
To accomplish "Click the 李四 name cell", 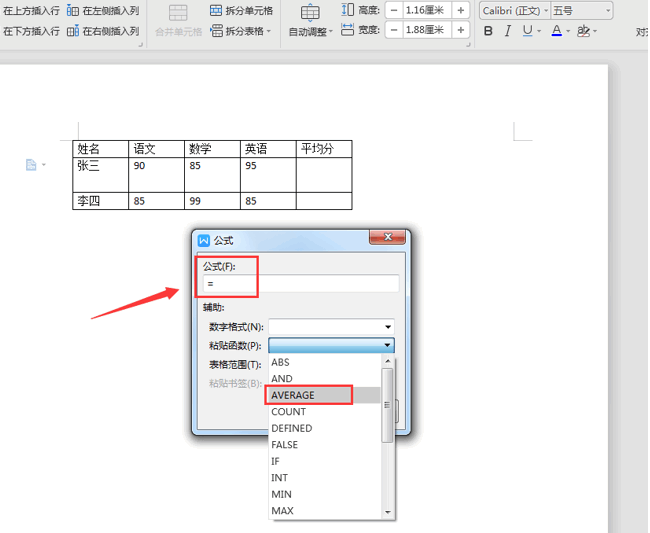I will coord(100,201).
